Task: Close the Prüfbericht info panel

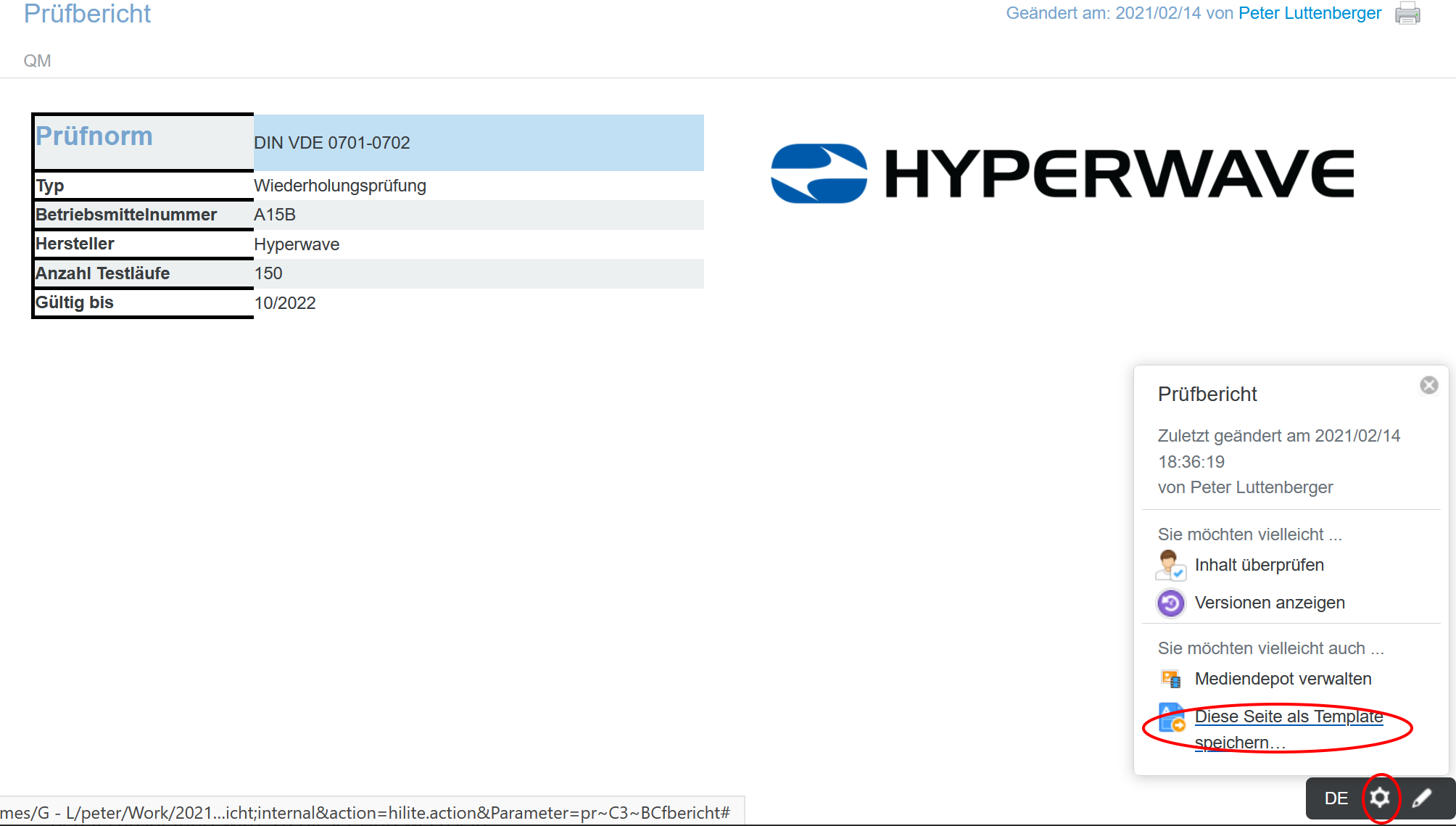Action: (x=1428, y=385)
